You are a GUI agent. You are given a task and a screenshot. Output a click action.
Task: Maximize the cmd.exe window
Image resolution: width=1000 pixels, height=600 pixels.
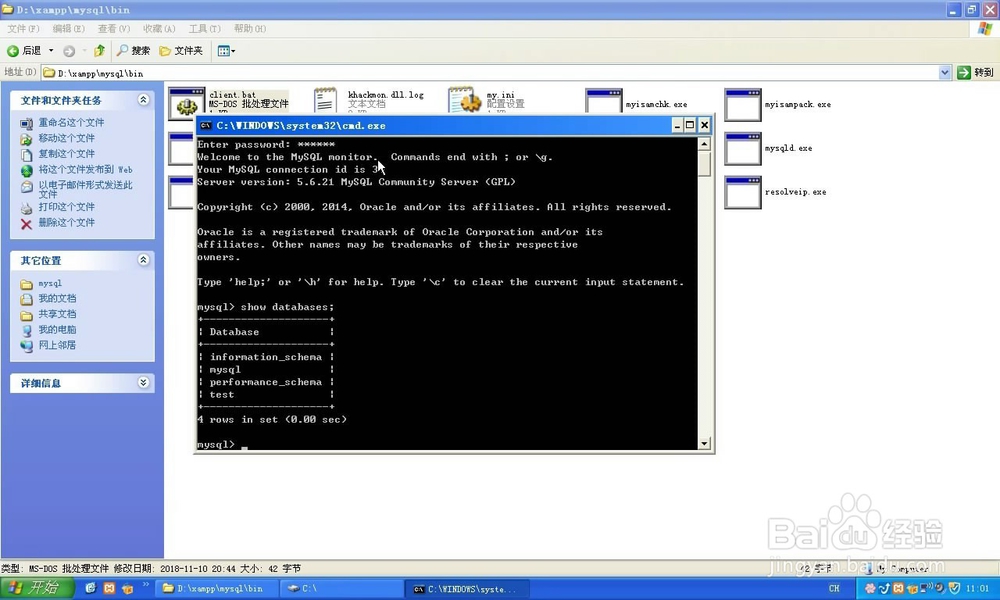tap(690, 125)
